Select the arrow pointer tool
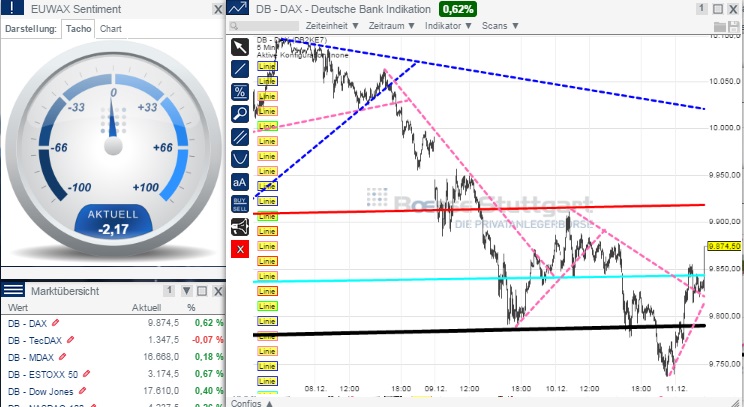The width and height of the screenshot is (744, 407). [240, 47]
